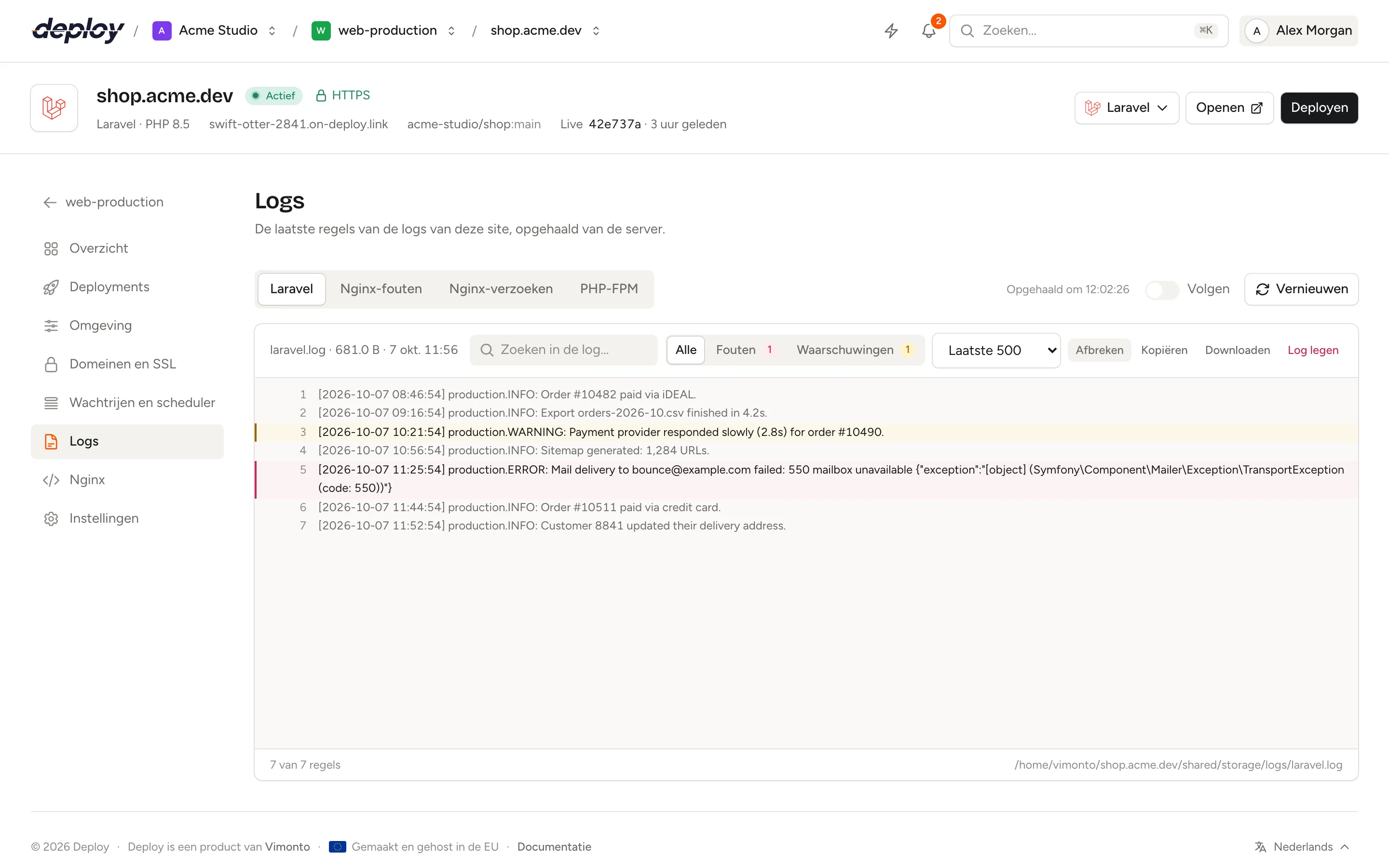Open Wachtrijen en scheduler page
This screenshot has width=1389, height=868.
pyautogui.click(x=127, y=403)
